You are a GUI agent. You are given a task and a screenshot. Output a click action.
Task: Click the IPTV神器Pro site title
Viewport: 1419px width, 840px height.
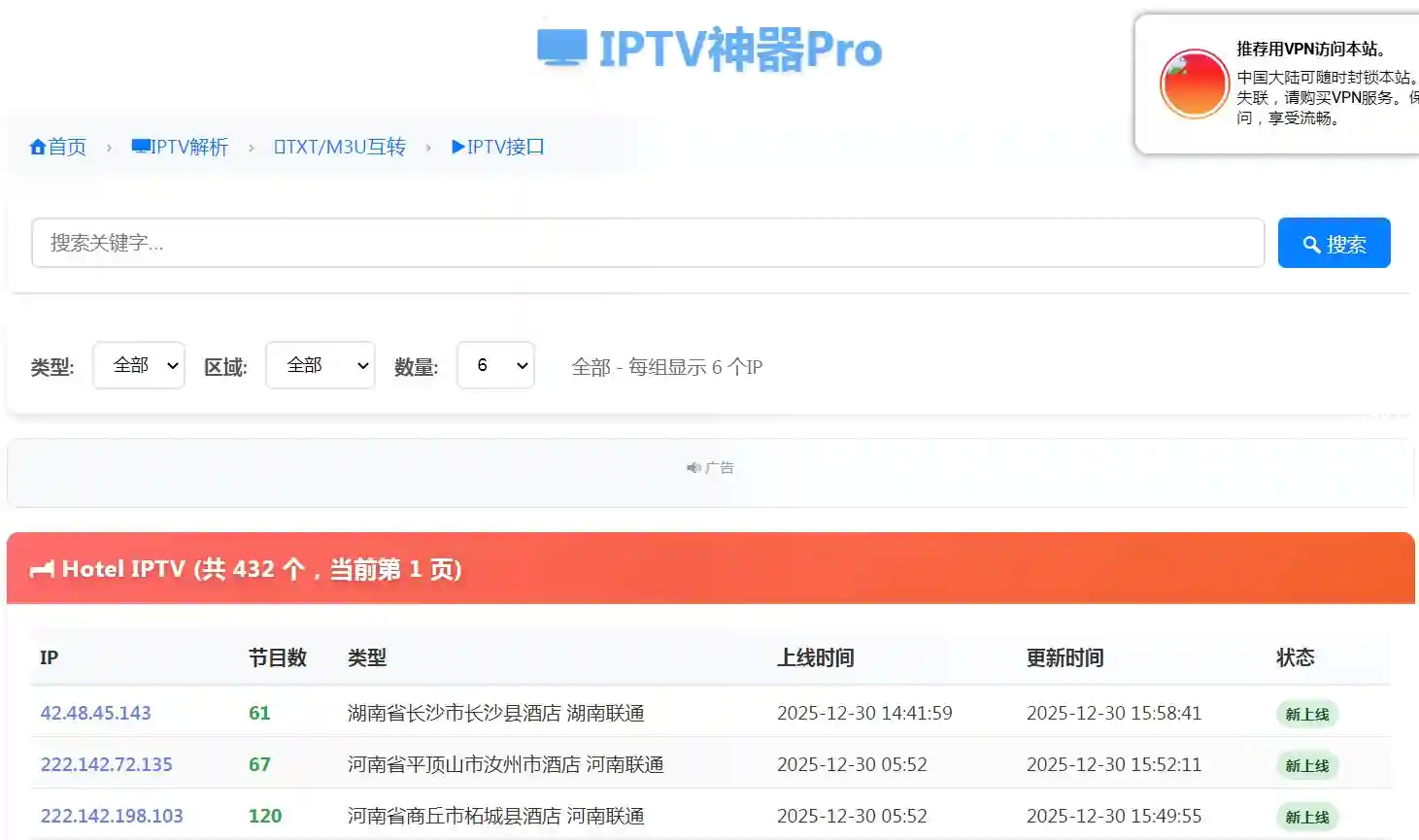click(740, 50)
